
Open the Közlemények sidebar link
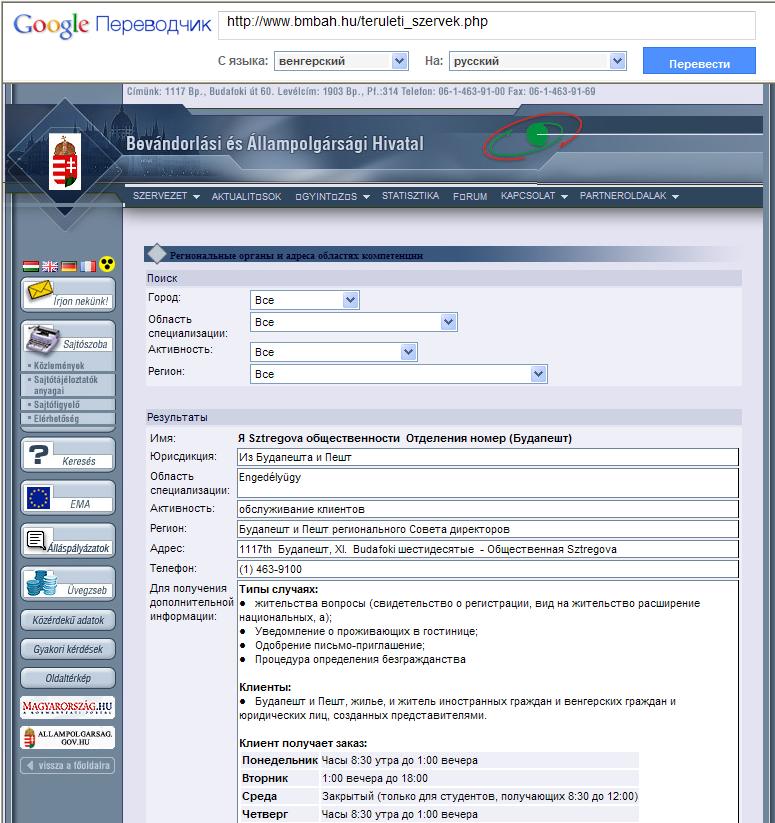(59, 365)
